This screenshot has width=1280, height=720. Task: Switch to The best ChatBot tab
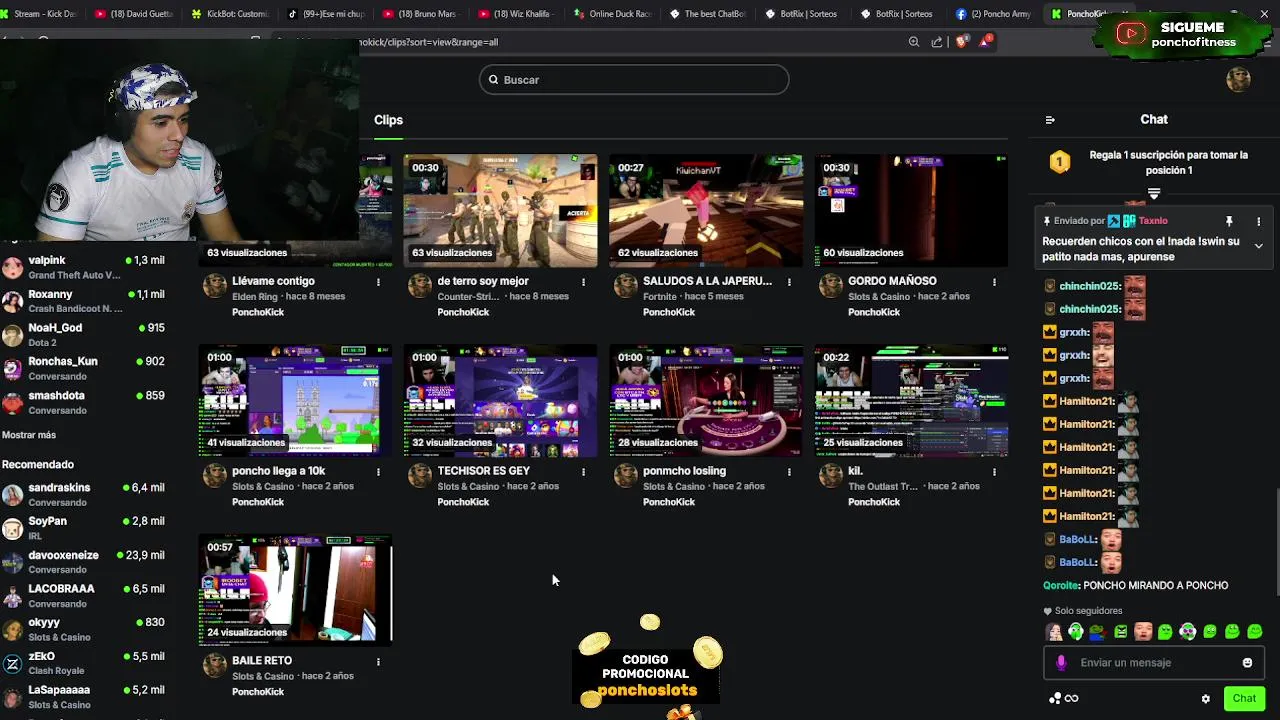[x=709, y=14]
